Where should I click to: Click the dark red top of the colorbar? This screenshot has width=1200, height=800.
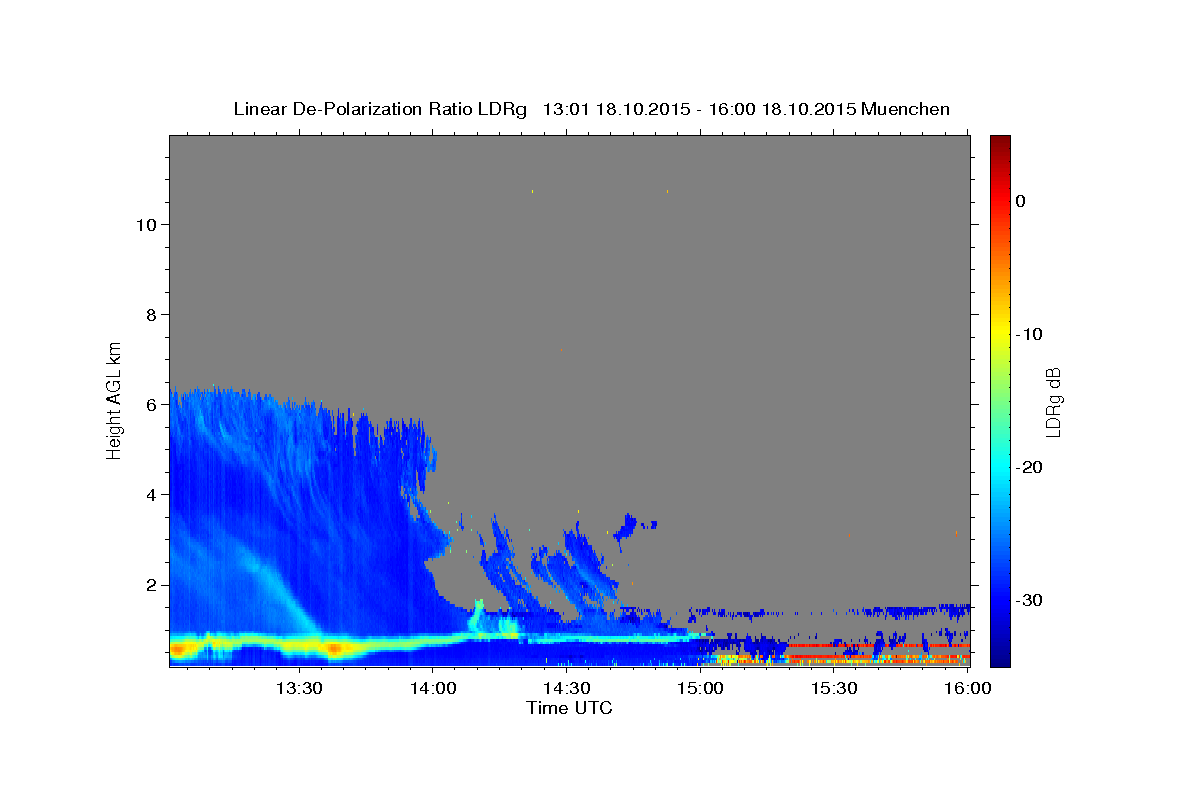coord(1000,143)
